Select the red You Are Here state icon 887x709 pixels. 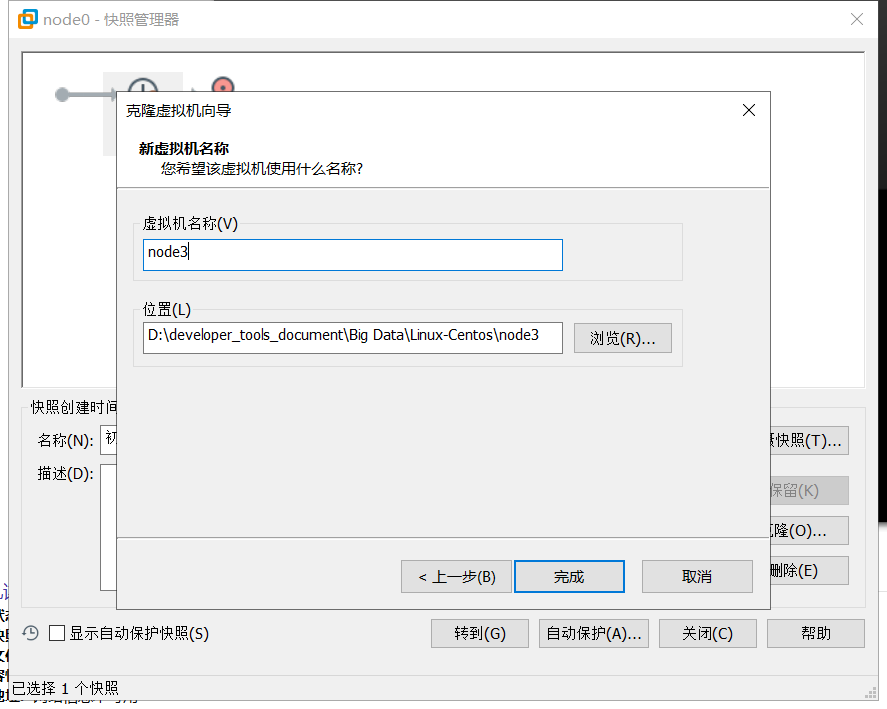point(222,87)
